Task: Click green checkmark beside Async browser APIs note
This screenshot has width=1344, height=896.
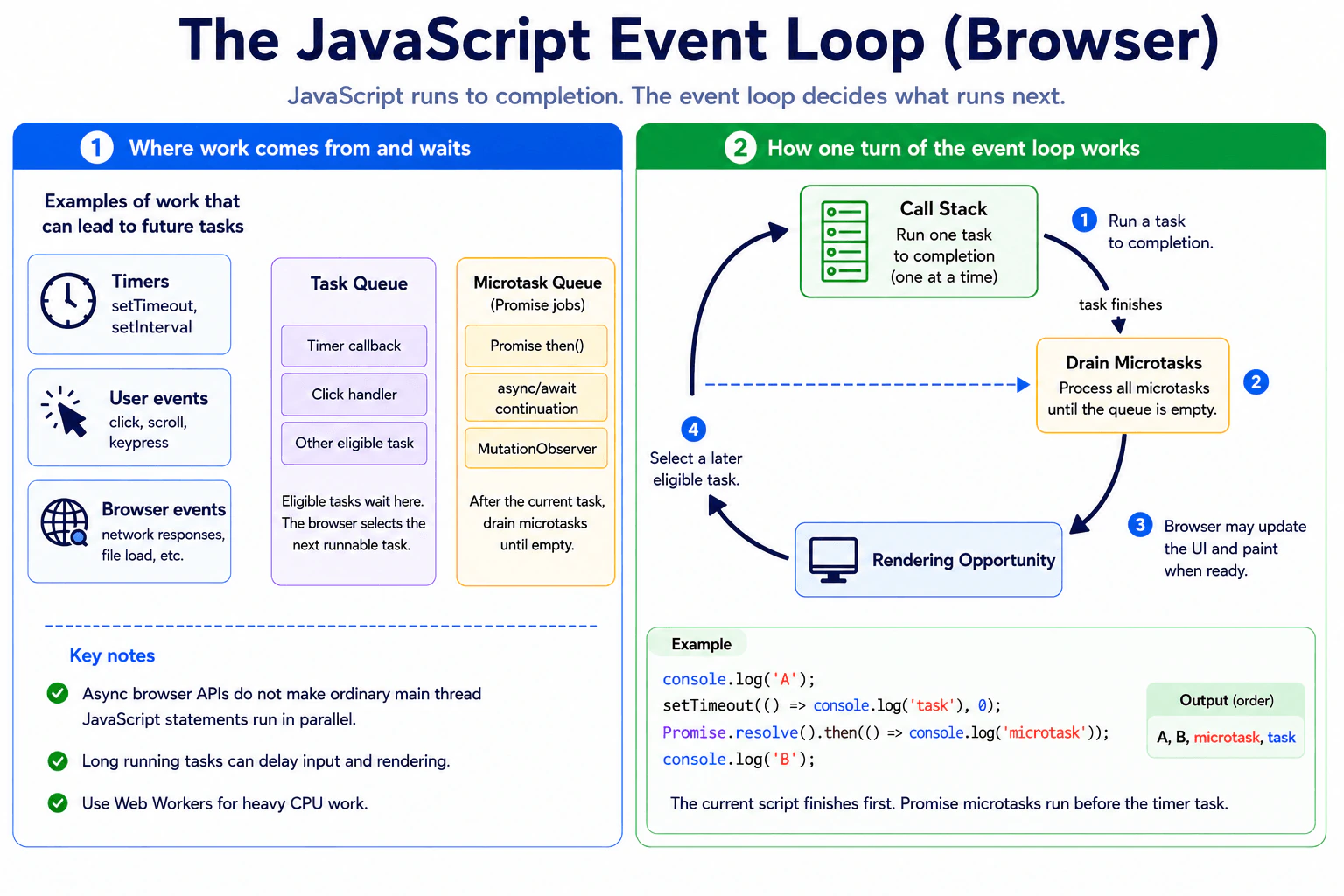Action: tap(58, 693)
